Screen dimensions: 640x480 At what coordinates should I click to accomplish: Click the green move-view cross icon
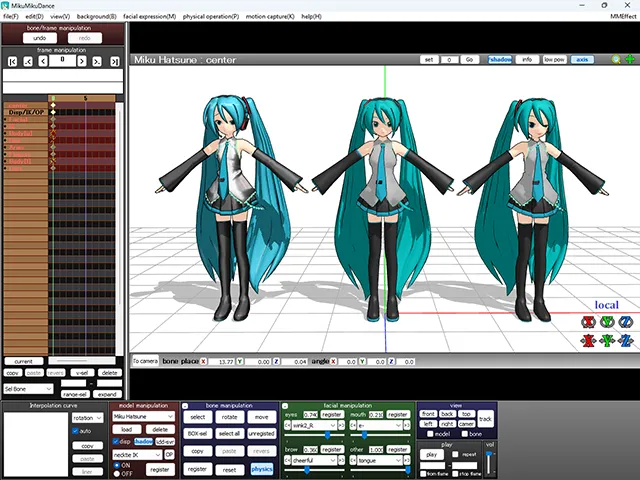pos(630,60)
